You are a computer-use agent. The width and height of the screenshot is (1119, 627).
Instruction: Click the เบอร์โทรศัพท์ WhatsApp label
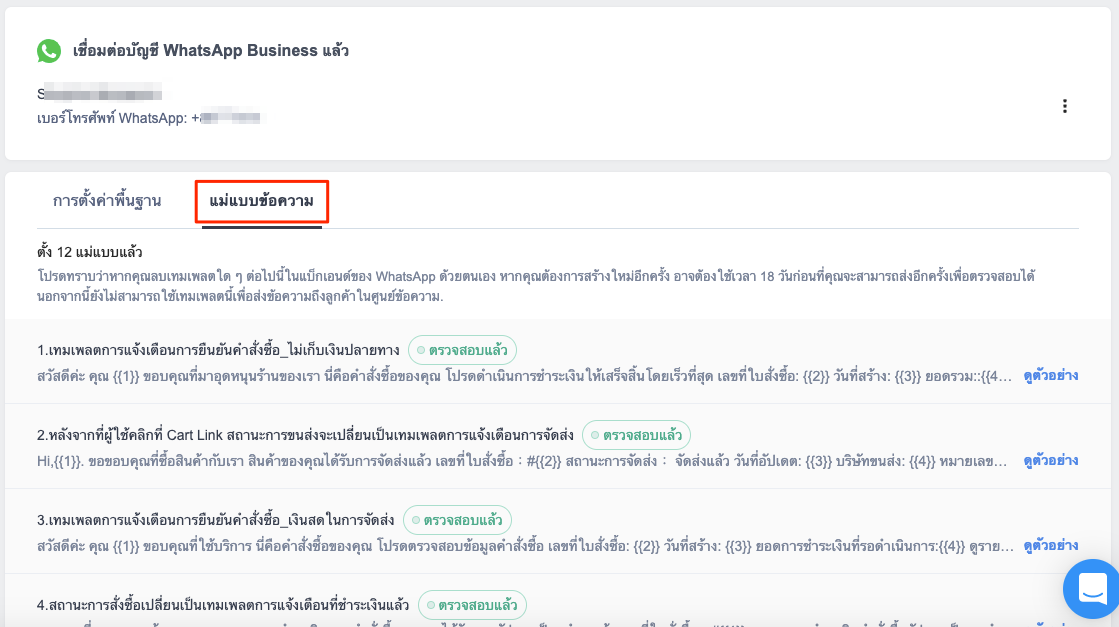click(112, 118)
